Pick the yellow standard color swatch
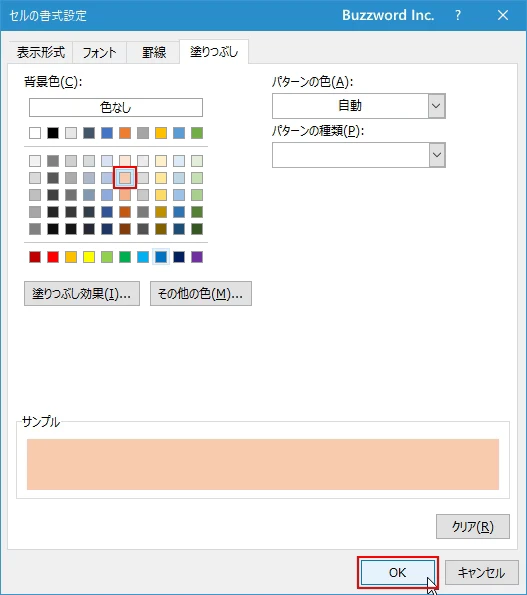This screenshot has height=595, width=527. [89, 257]
